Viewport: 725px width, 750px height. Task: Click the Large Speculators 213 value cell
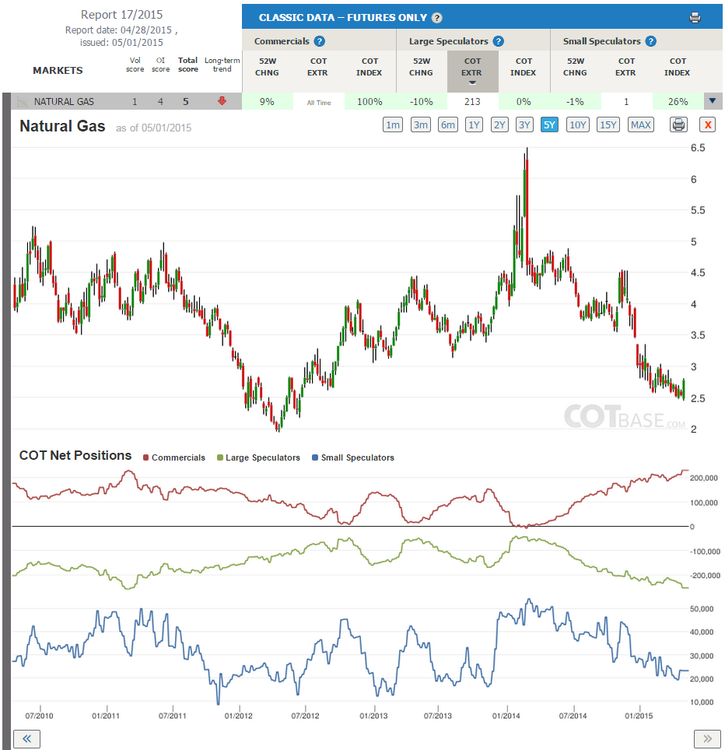[472, 101]
